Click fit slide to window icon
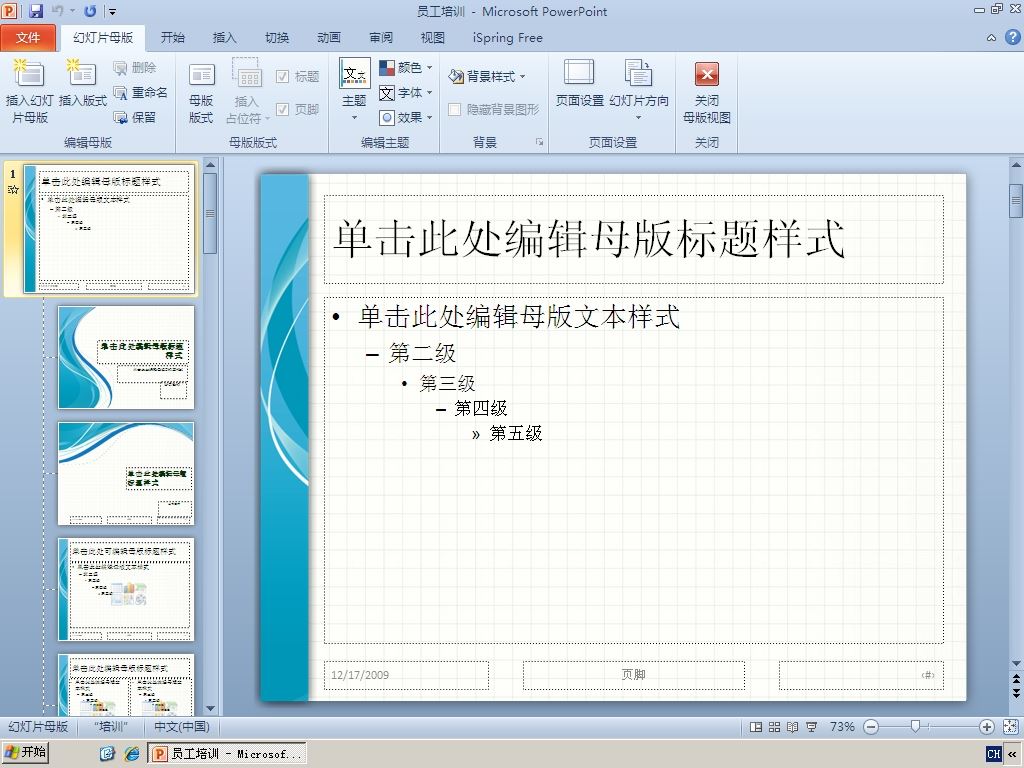 [x=1010, y=727]
